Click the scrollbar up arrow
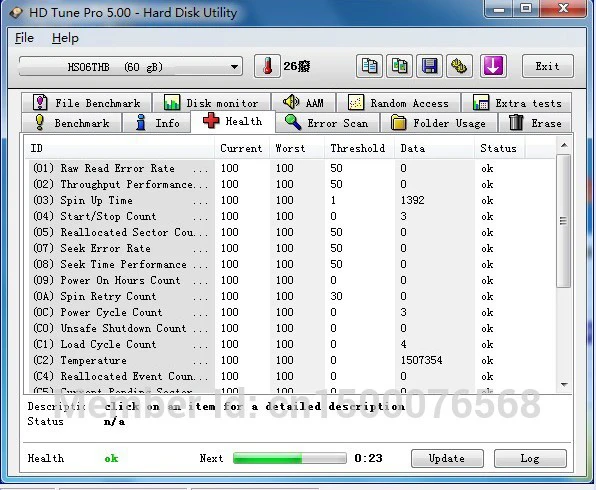Image resolution: width=596 pixels, height=490 pixels. pos(564,145)
